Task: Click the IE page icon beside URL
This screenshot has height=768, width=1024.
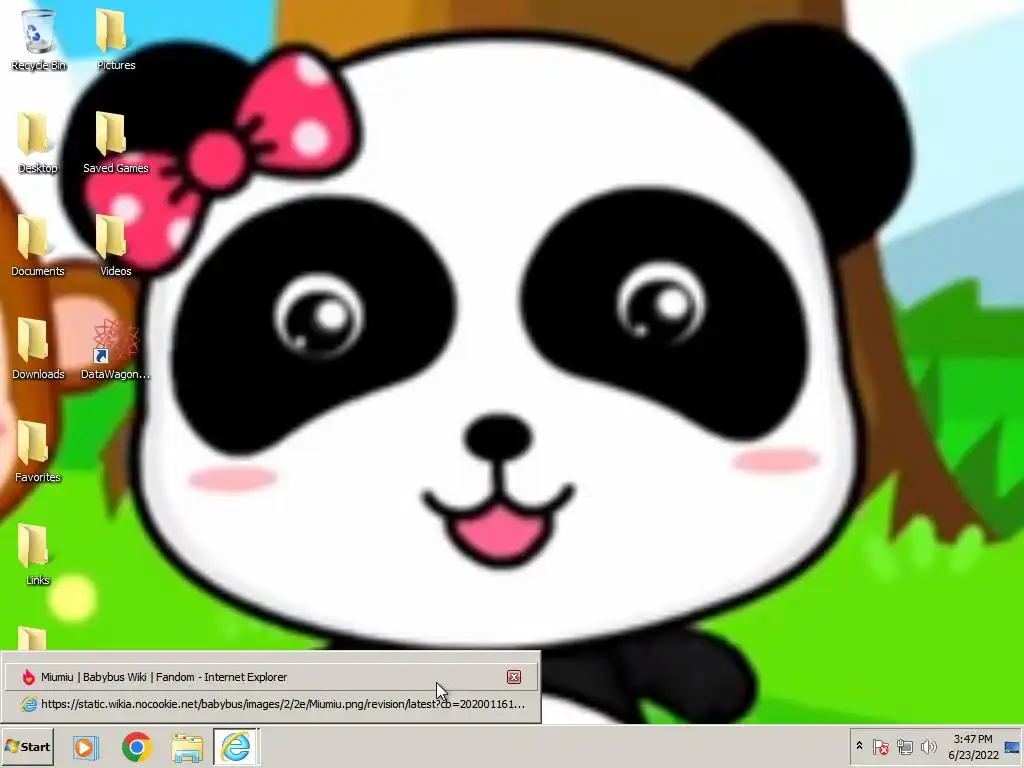Action: [29, 704]
